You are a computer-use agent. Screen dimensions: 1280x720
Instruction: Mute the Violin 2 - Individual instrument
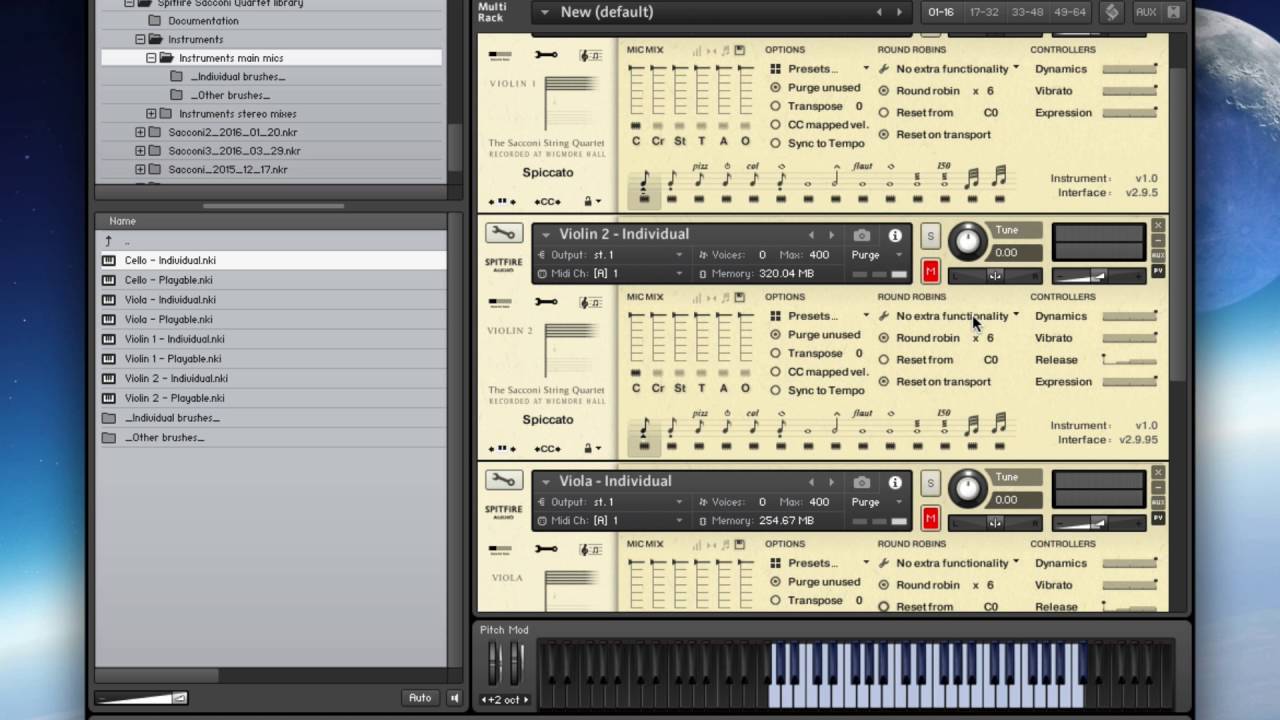pyautogui.click(x=930, y=271)
